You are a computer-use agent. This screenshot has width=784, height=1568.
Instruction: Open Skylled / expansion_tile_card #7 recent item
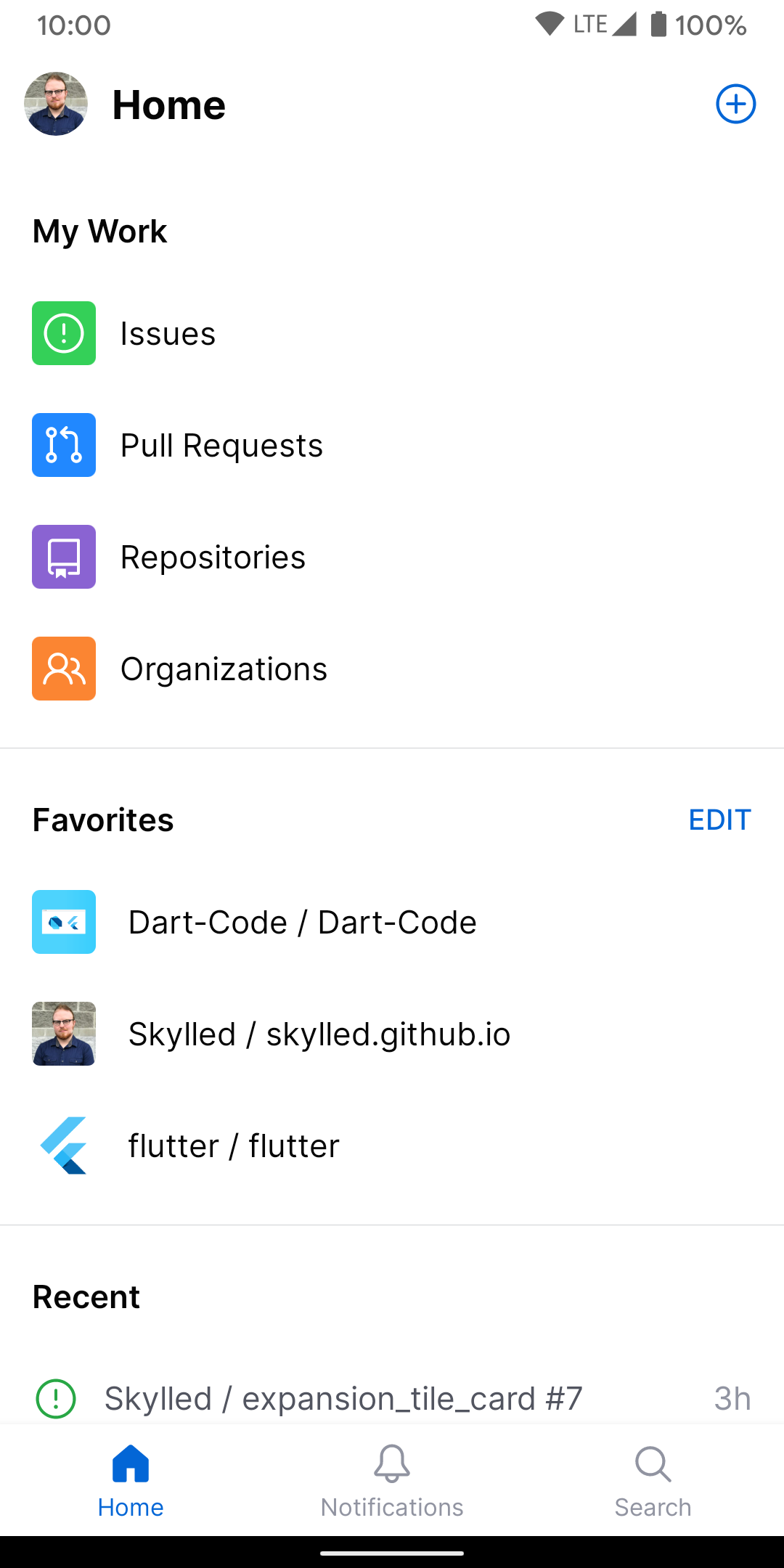click(x=343, y=1399)
